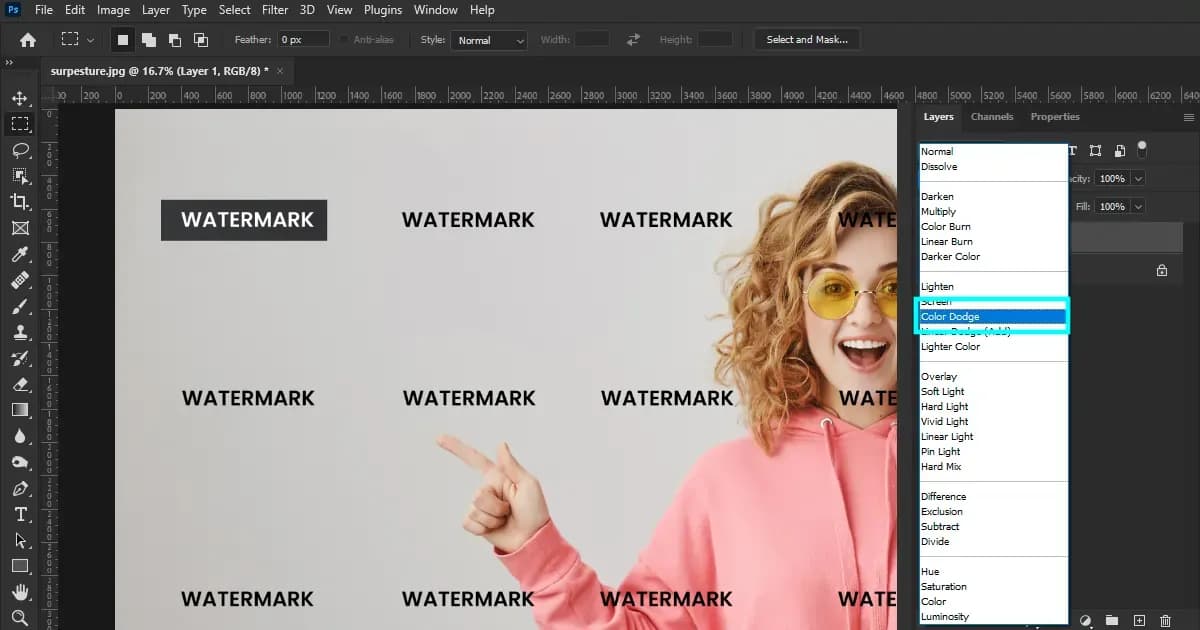Select the Move tool
Screen dimensions: 1200x630
click(22, 98)
